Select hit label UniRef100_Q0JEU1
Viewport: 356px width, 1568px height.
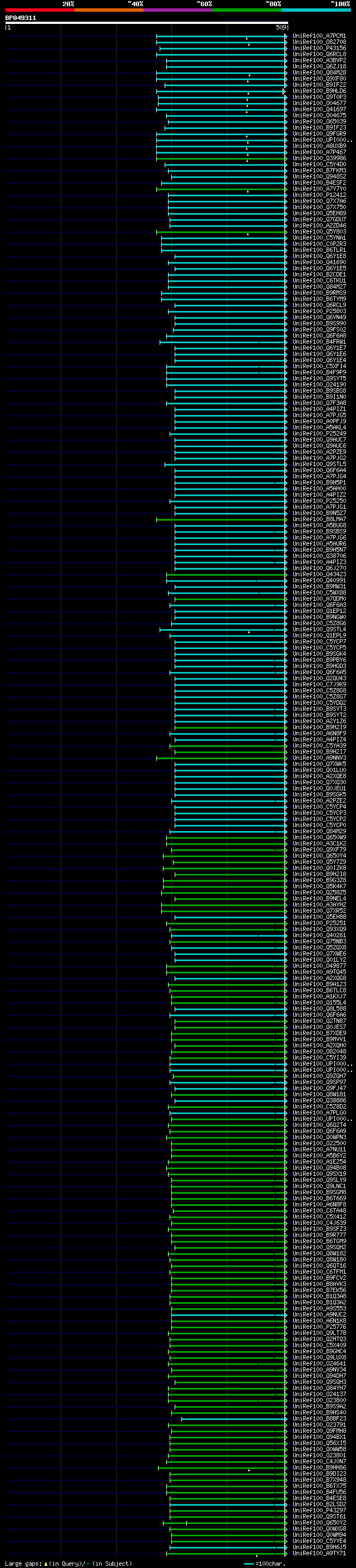[x=319, y=789]
